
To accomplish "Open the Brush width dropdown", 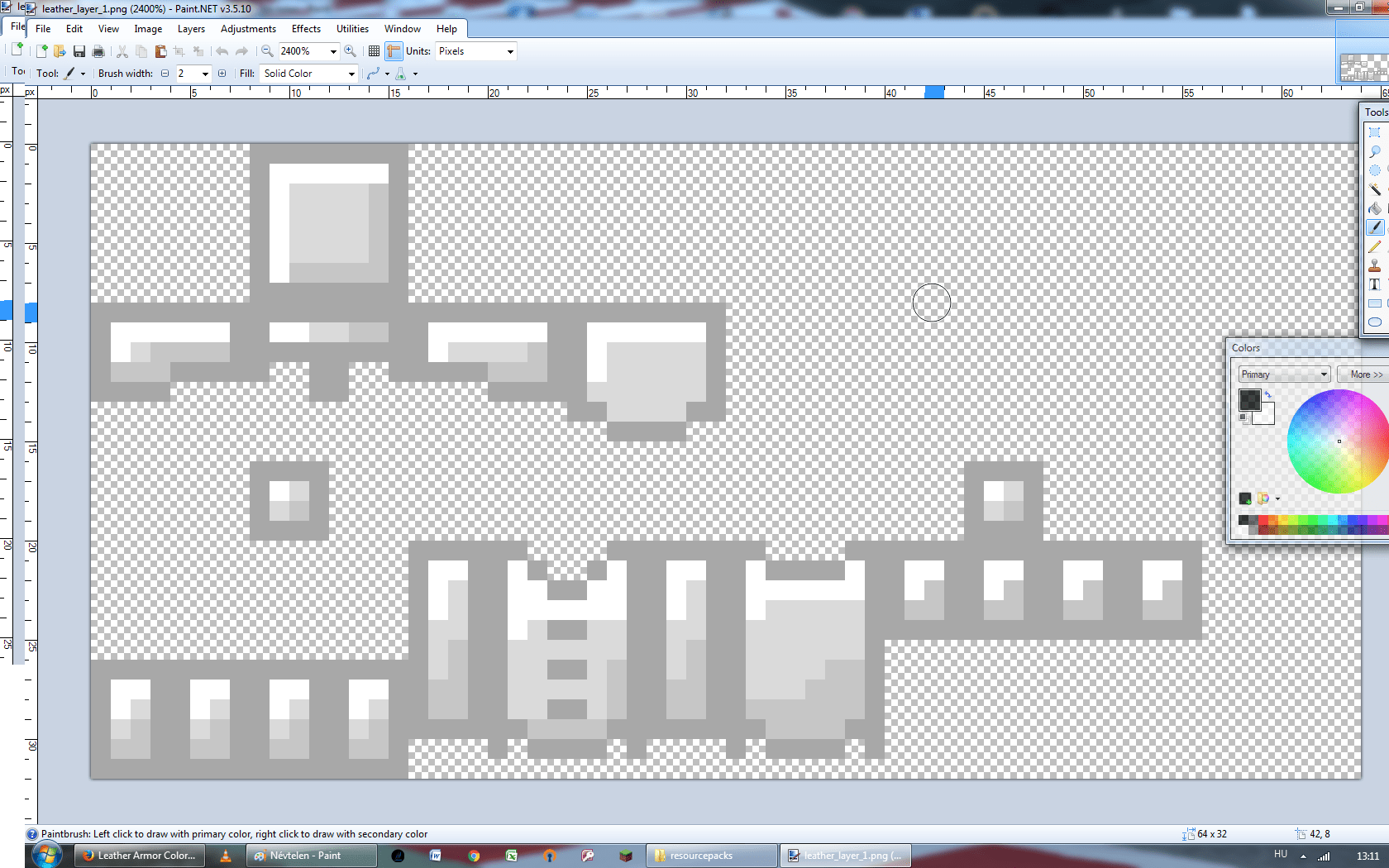I will coord(206,74).
